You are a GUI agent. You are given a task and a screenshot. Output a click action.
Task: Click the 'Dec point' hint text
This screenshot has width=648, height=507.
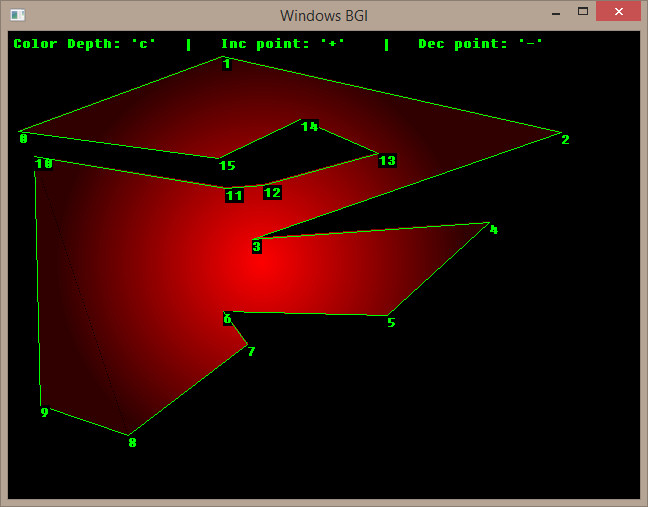[481, 44]
